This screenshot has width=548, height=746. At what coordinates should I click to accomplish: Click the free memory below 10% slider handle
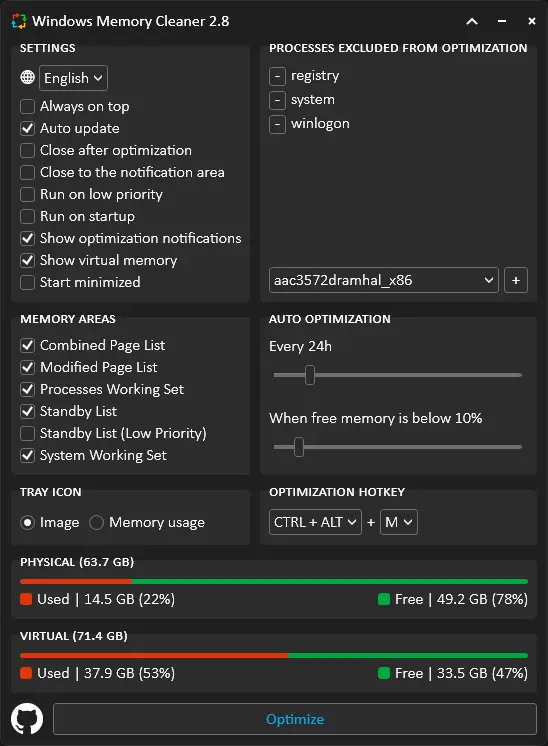pyautogui.click(x=299, y=447)
